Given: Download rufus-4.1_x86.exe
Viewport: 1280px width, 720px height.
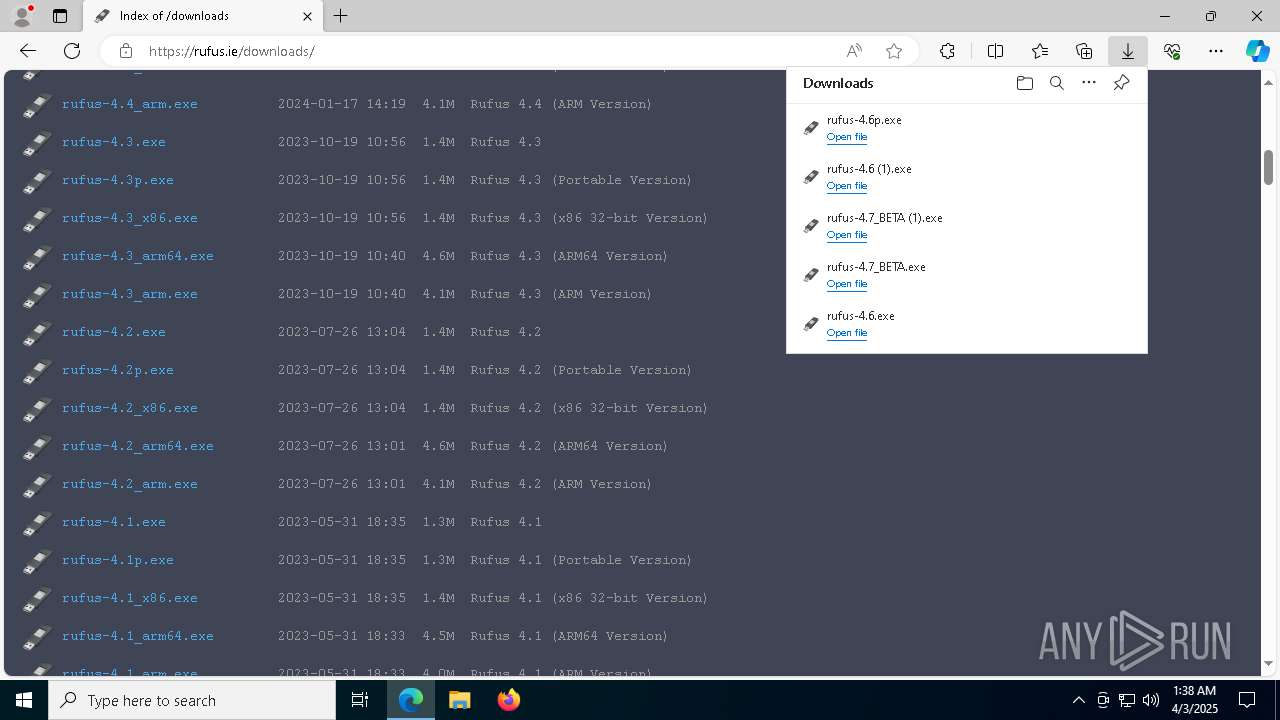Looking at the screenshot, I should (x=130, y=598).
